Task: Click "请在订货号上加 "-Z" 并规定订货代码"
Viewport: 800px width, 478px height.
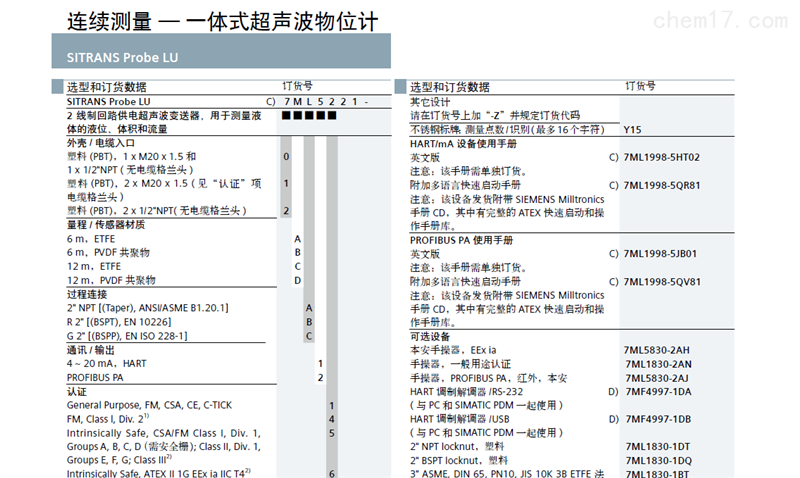Action: pyautogui.click(x=495, y=115)
